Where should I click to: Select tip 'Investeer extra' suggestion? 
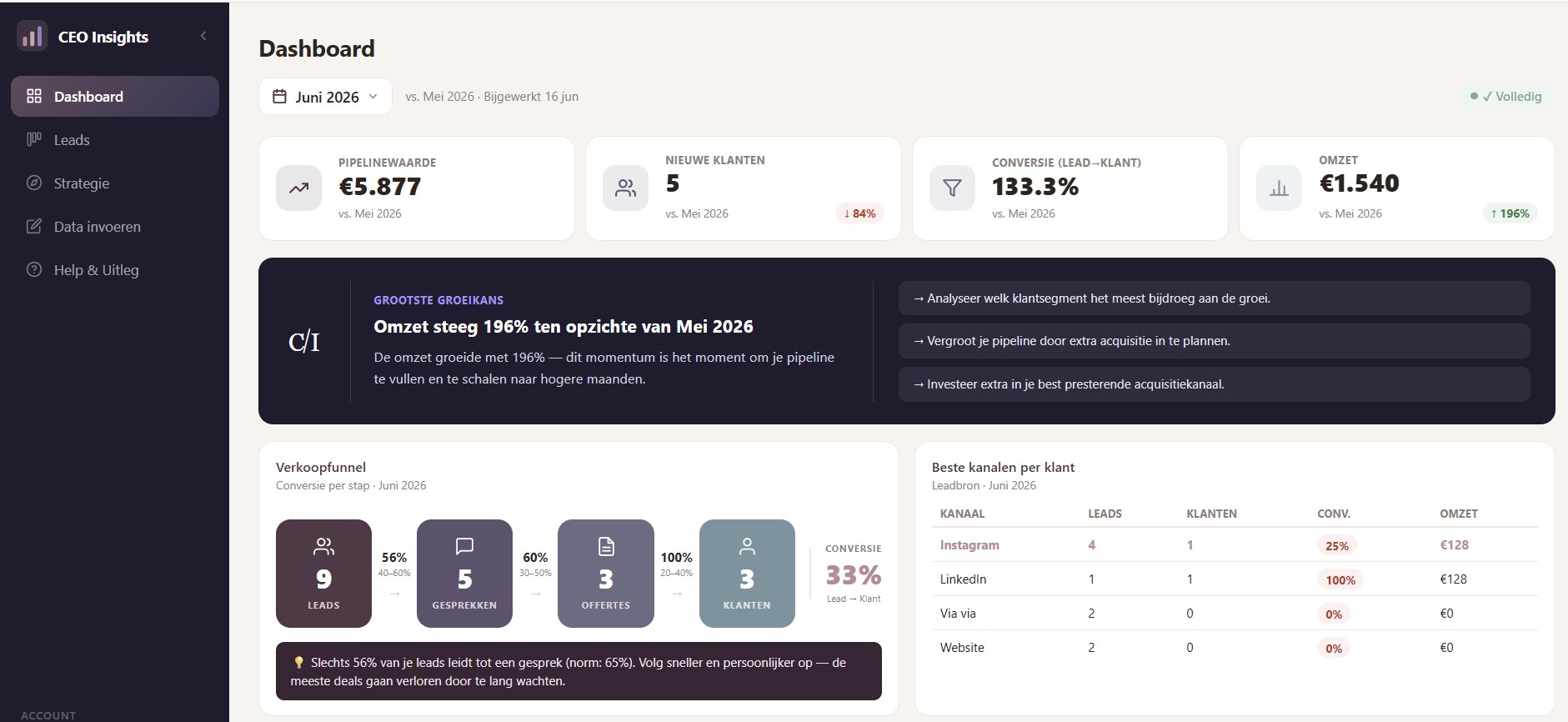click(1214, 384)
